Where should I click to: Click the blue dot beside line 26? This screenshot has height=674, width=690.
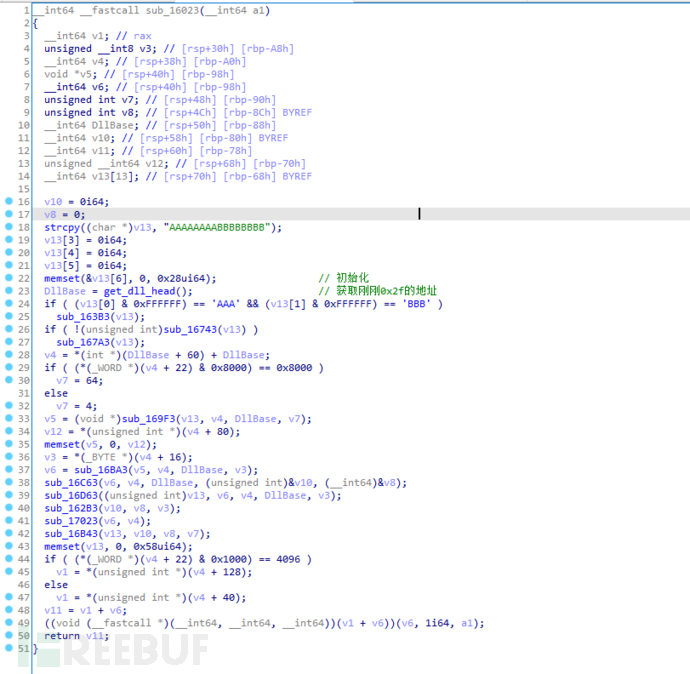pos(9,329)
